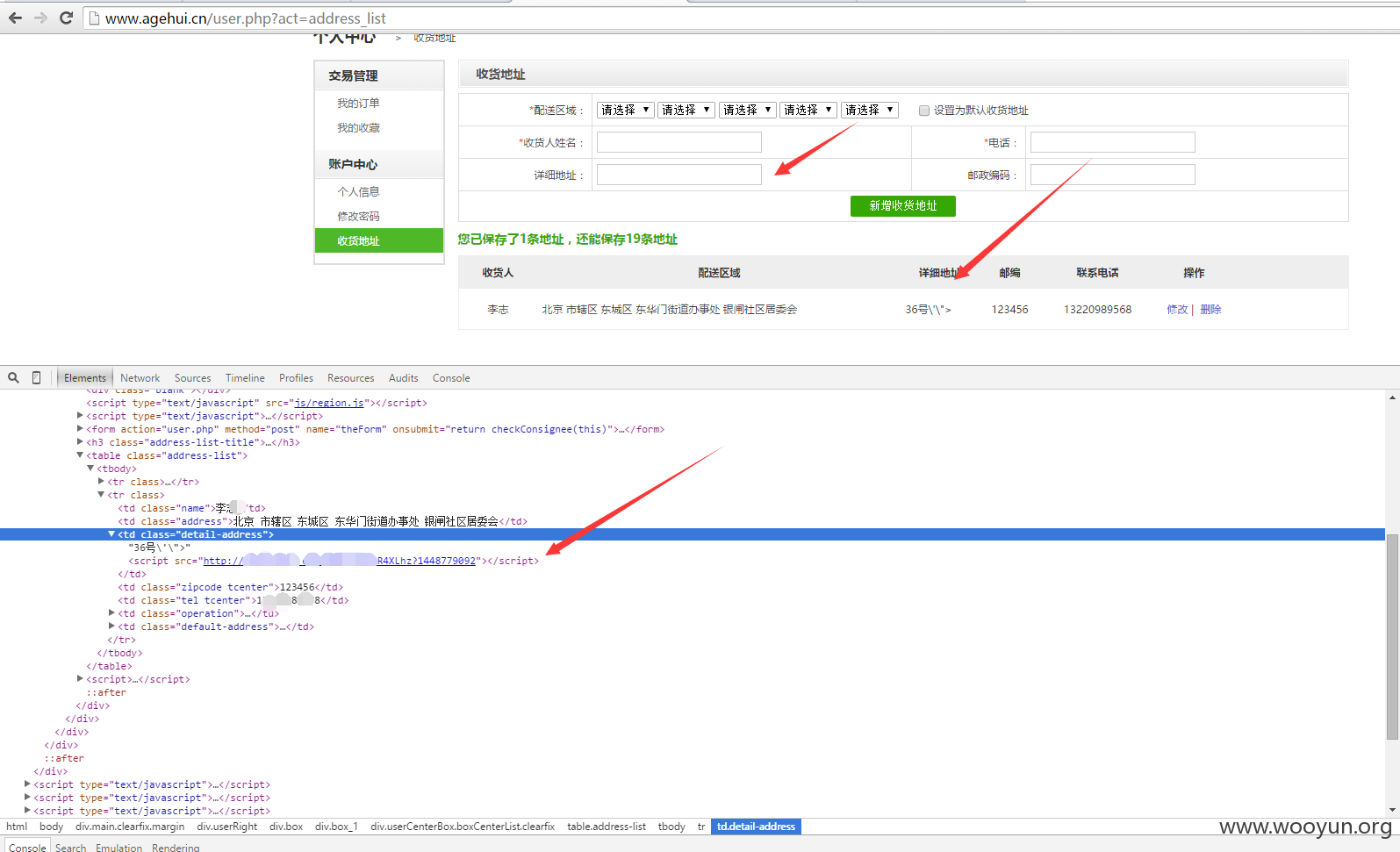The width and height of the screenshot is (1400, 852).
Task: Open the first 请选择 region dropdown
Action: 626,110
